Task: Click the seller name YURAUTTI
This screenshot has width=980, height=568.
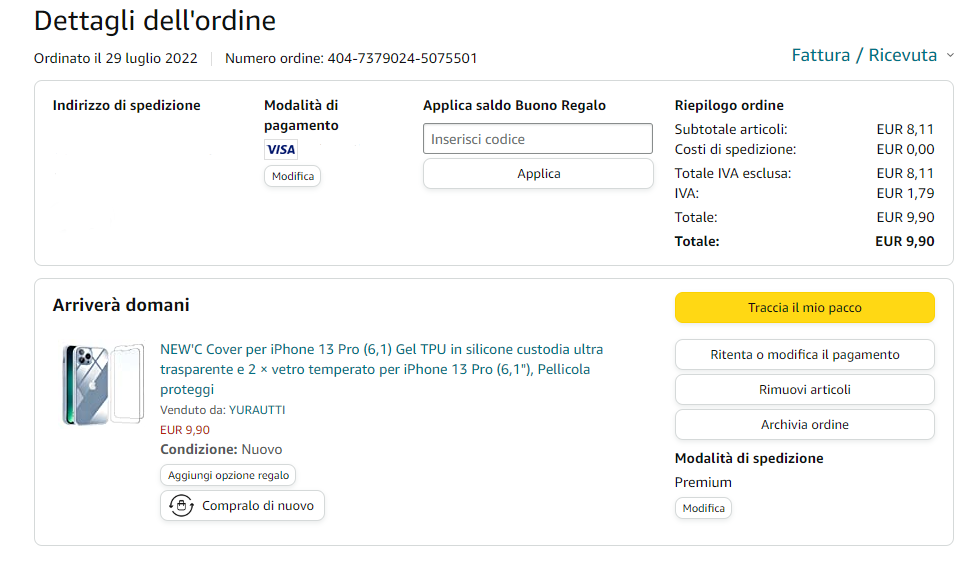Action: pos(257,410)
